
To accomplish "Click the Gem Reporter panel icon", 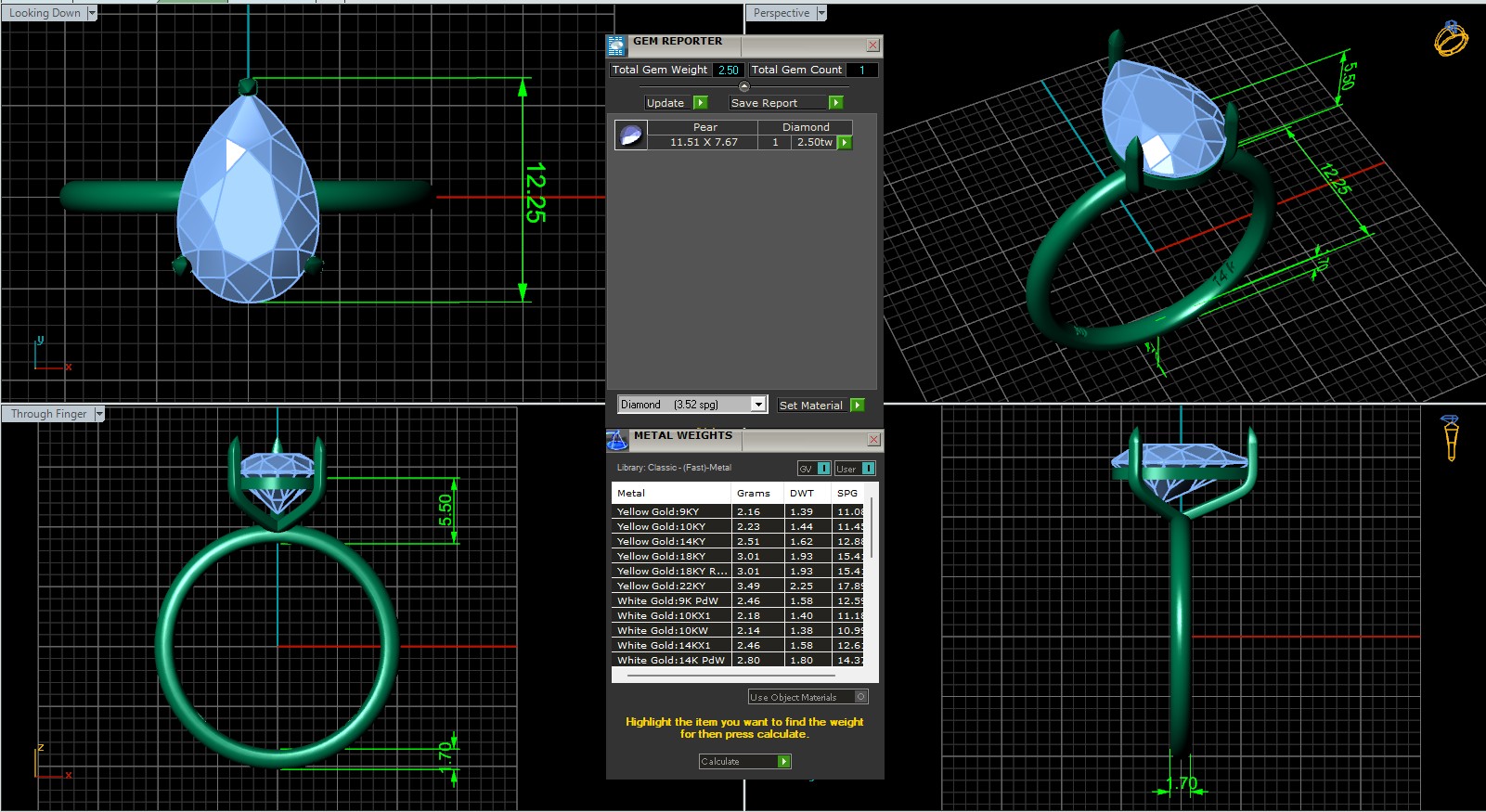I will 617,45.
